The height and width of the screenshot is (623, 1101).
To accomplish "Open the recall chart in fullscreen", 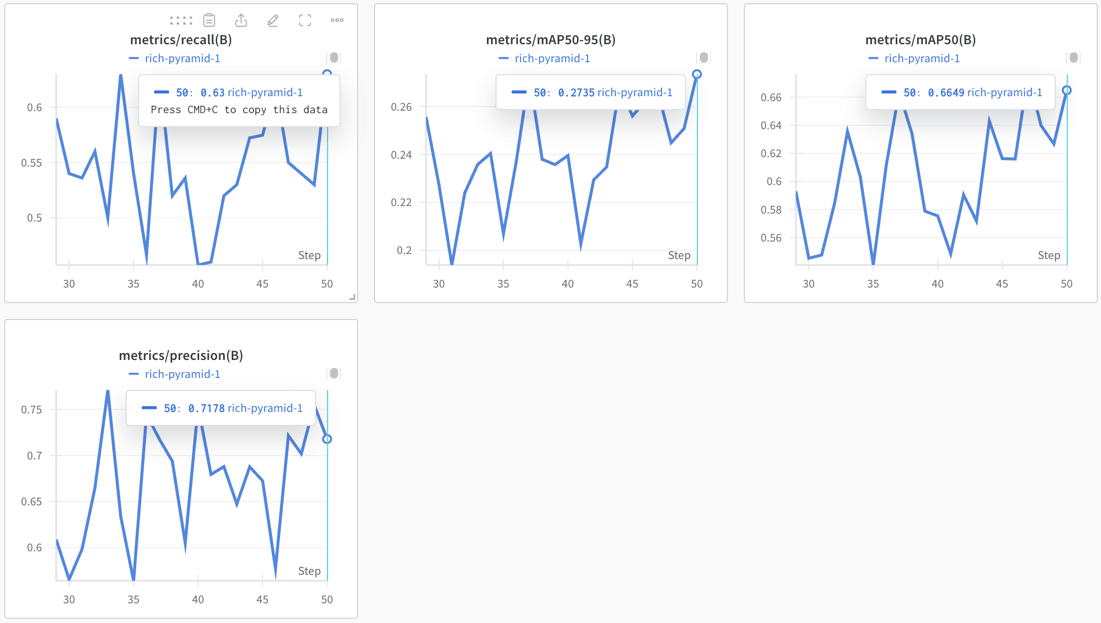I will point(305,20).
